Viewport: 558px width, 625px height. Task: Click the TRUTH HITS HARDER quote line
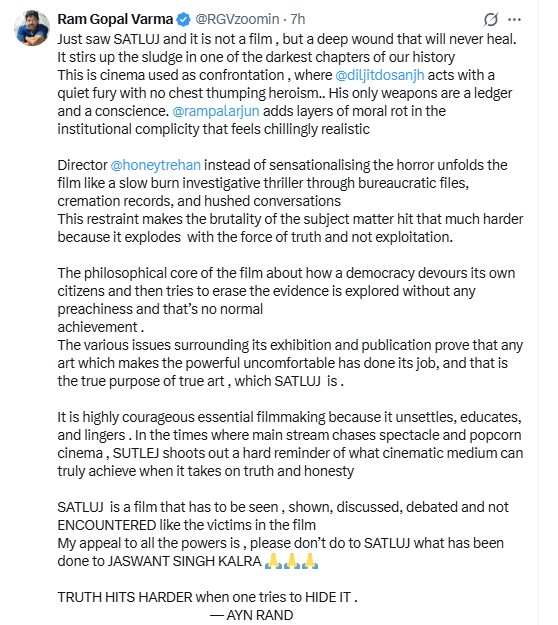click(x=207, y=597)
